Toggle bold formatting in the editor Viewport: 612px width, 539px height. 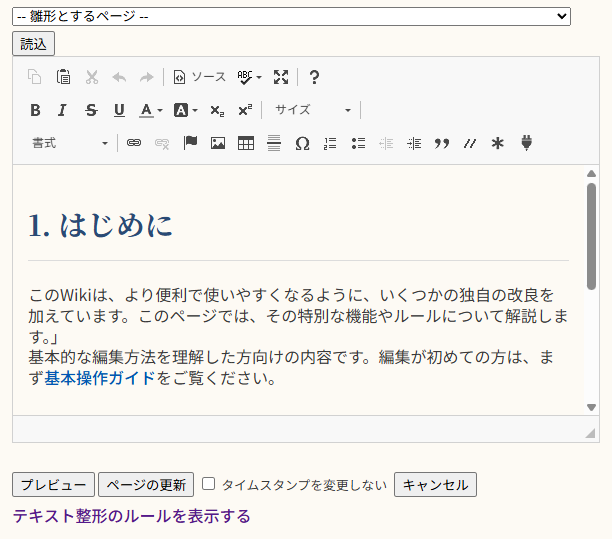coord(35,110)
